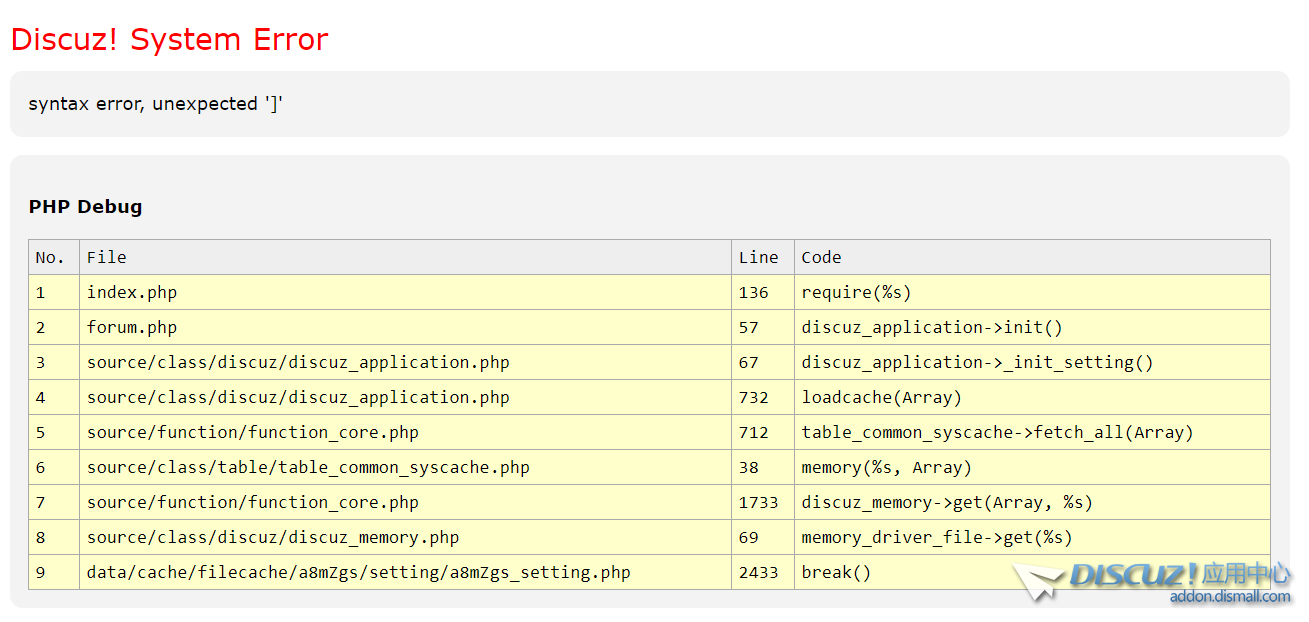Click line number 712
This screenshot has width=1309, height=622.
click(763, 432)
